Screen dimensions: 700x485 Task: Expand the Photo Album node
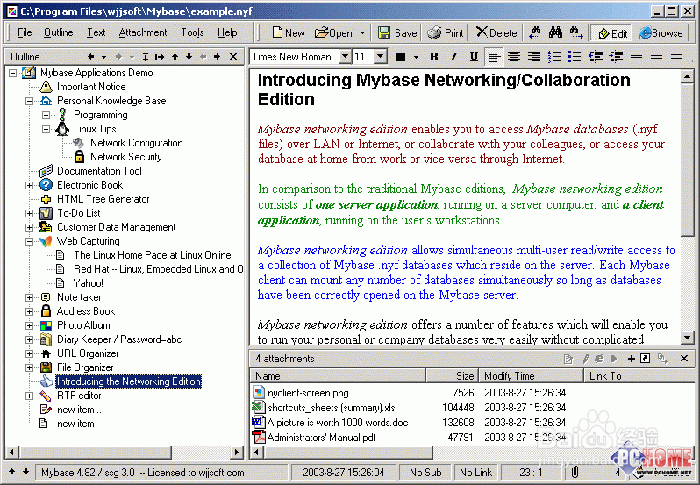29,326
